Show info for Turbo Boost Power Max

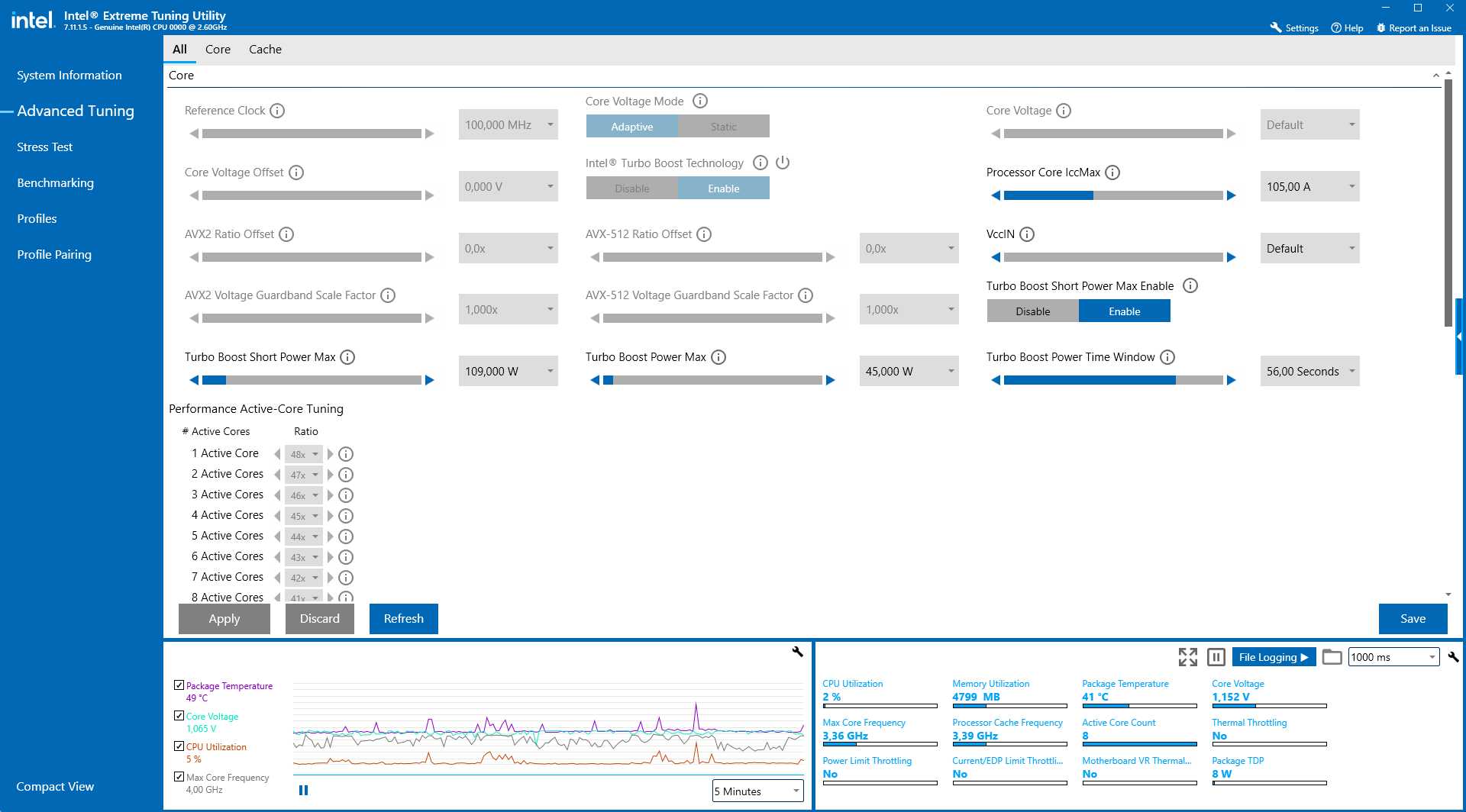718,357
